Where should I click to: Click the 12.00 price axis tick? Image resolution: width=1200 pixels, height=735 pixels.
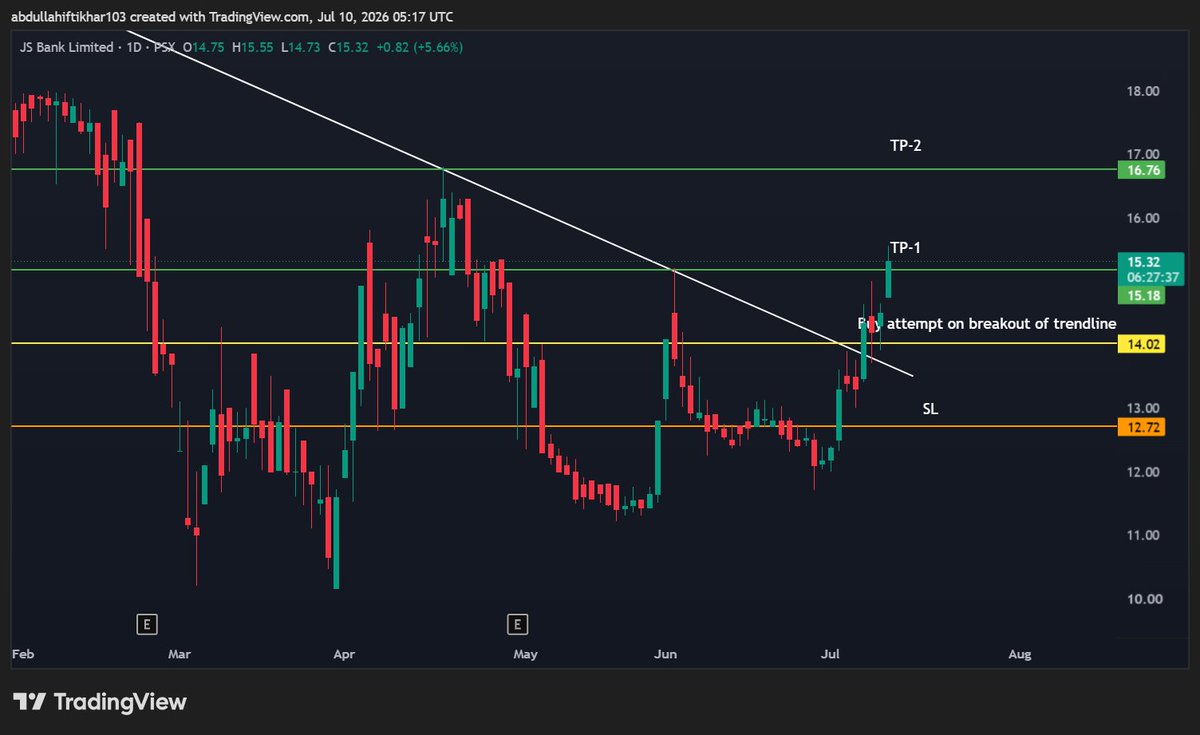(1144, 472)
